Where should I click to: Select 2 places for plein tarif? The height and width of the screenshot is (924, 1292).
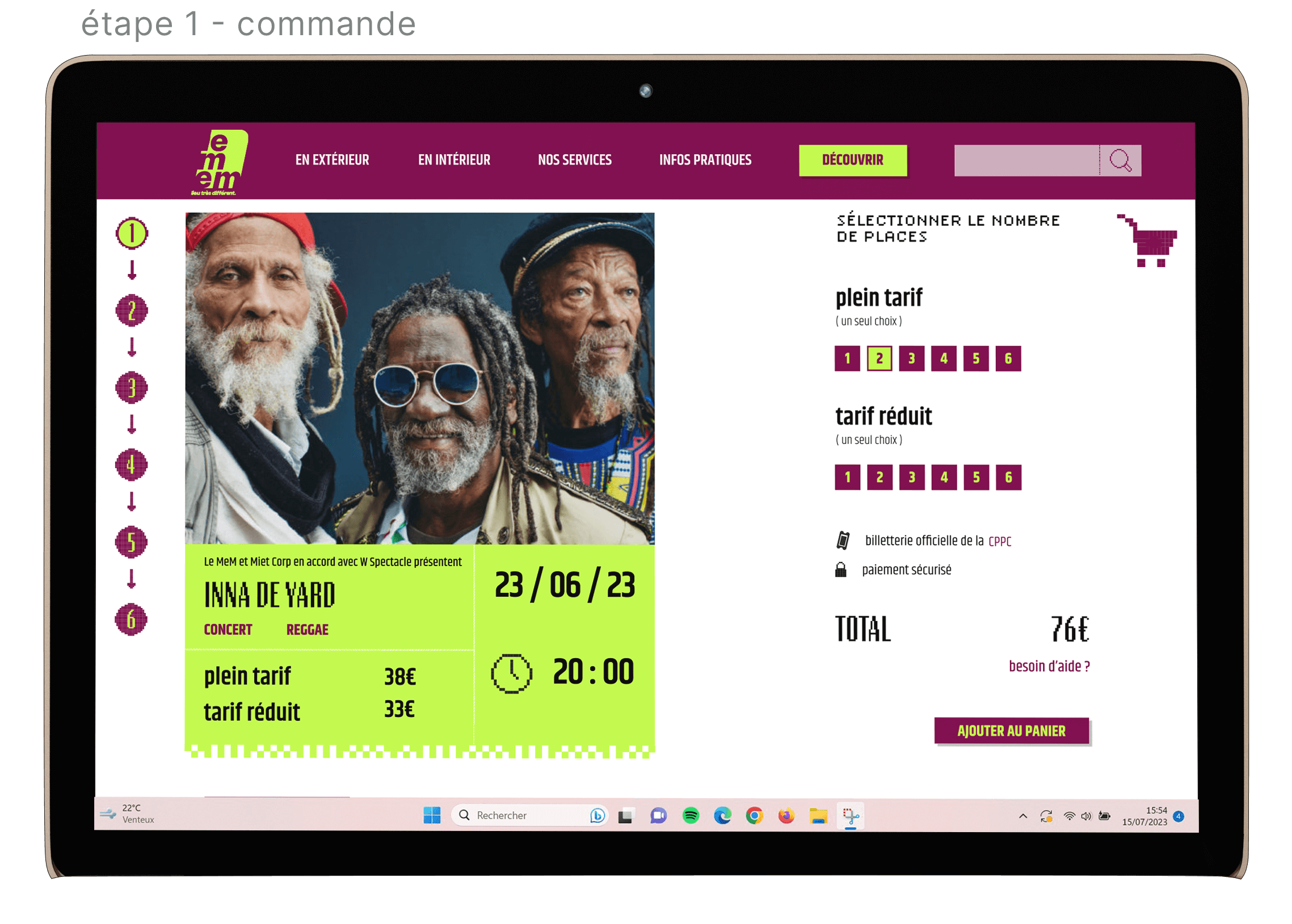879,358
